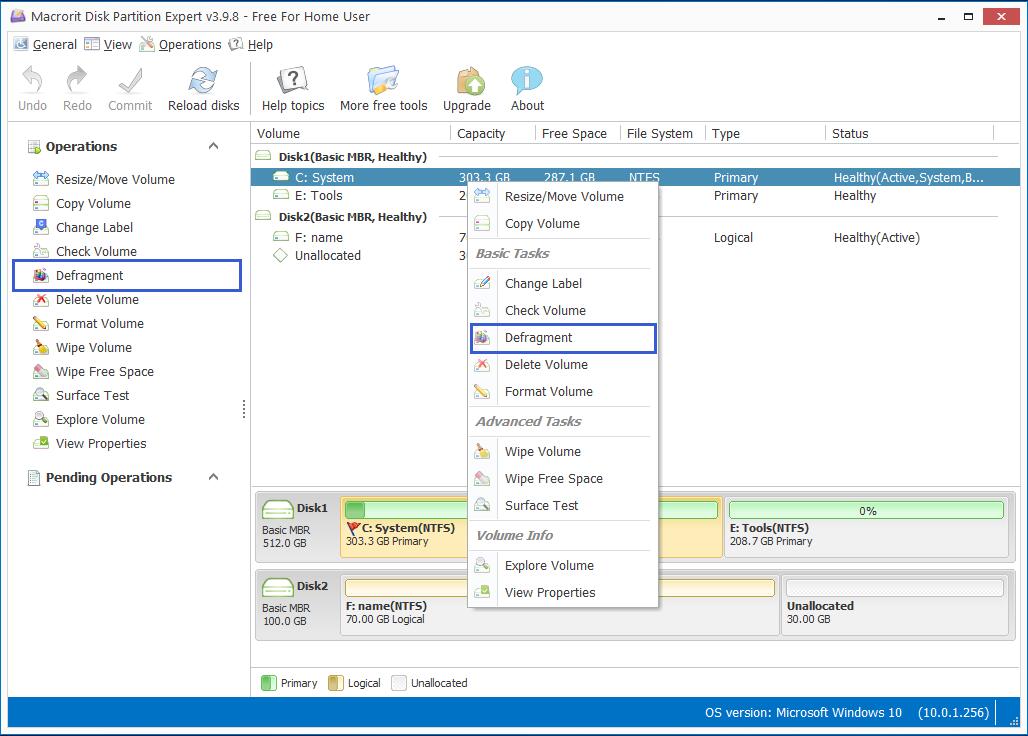Click the Disk2 Basic MBR disk label

pos(296,604)
